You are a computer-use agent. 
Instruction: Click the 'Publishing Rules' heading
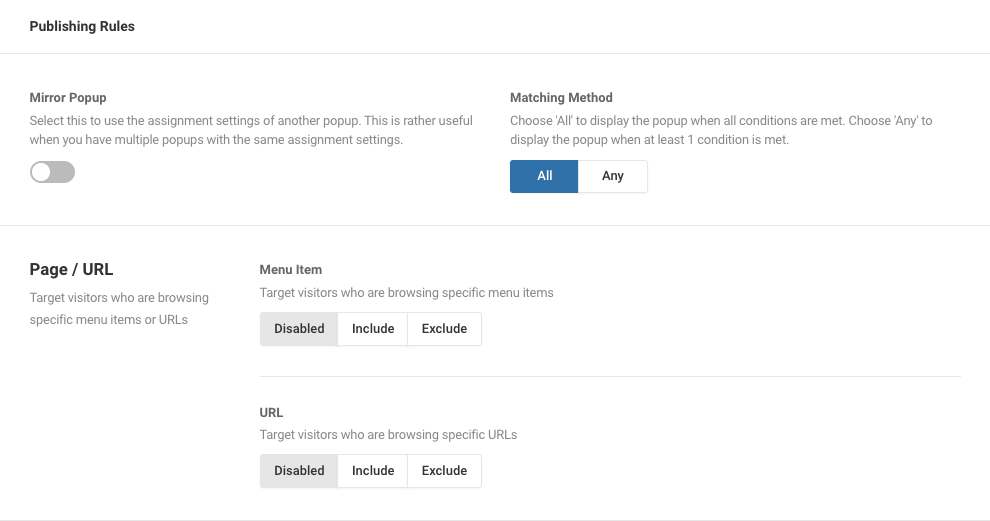tap(82, 27)
